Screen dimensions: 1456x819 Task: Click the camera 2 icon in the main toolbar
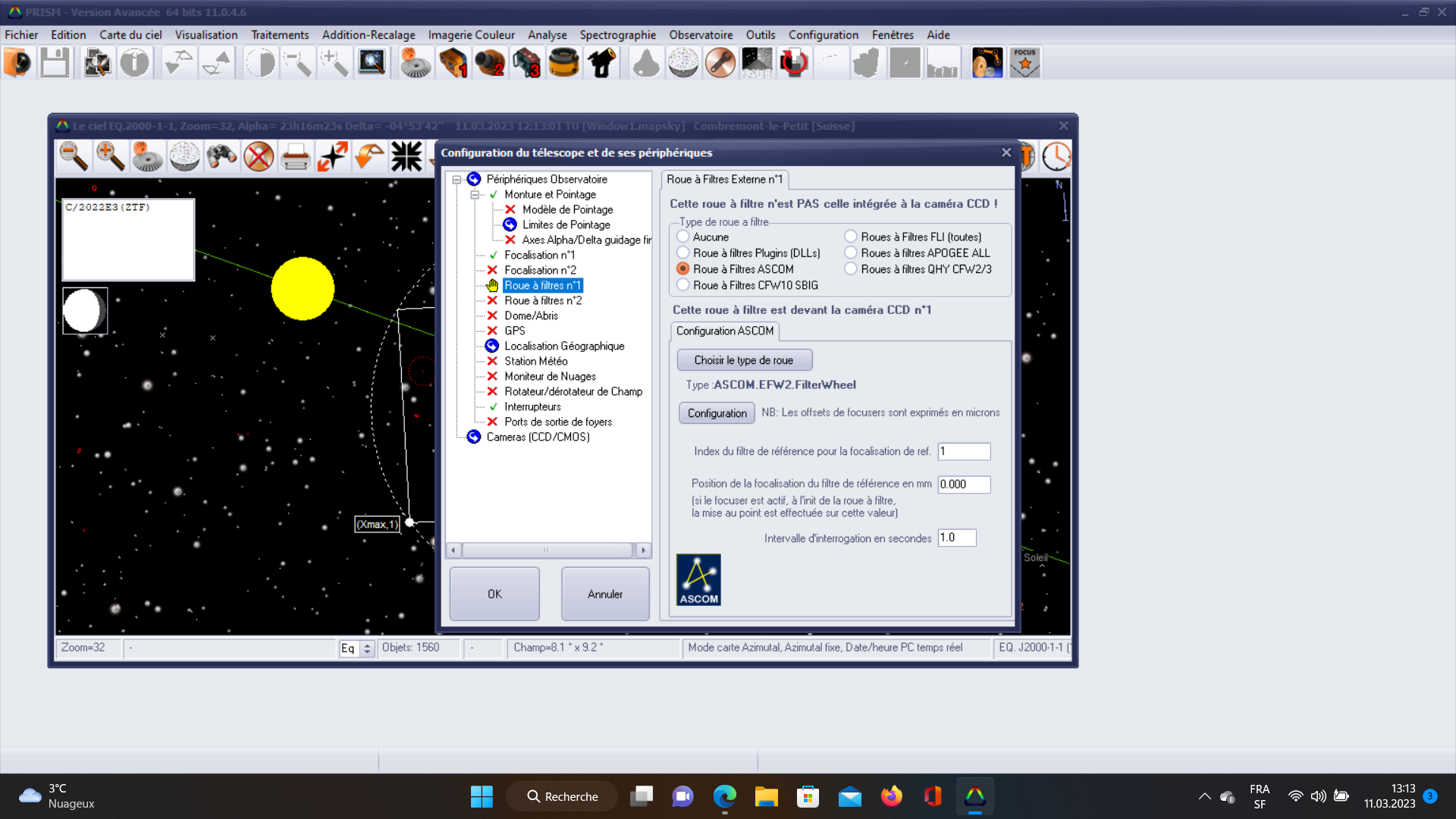pyautogui.click(x=490, y=63)
